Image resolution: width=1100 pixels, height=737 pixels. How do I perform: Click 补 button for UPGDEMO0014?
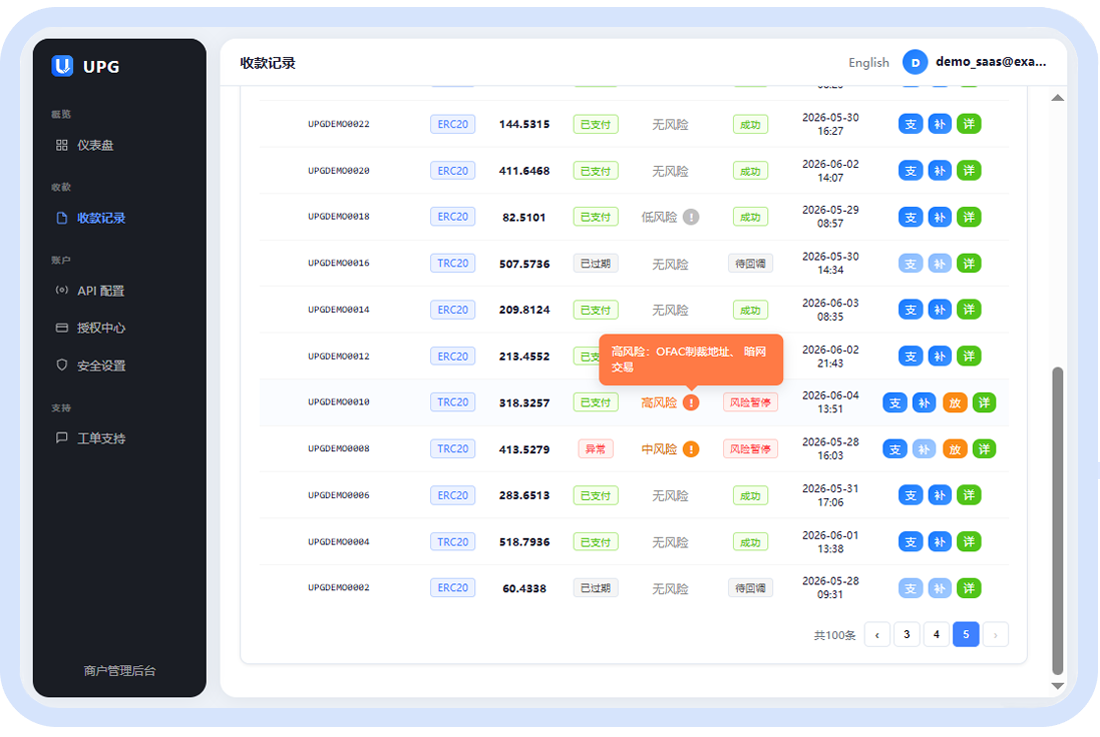(939, 310)
